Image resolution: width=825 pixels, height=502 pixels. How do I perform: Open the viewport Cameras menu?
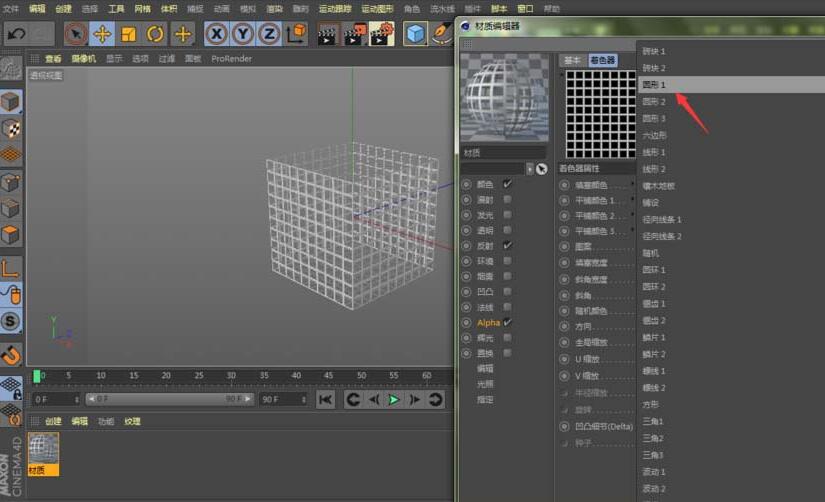[84, 58]
